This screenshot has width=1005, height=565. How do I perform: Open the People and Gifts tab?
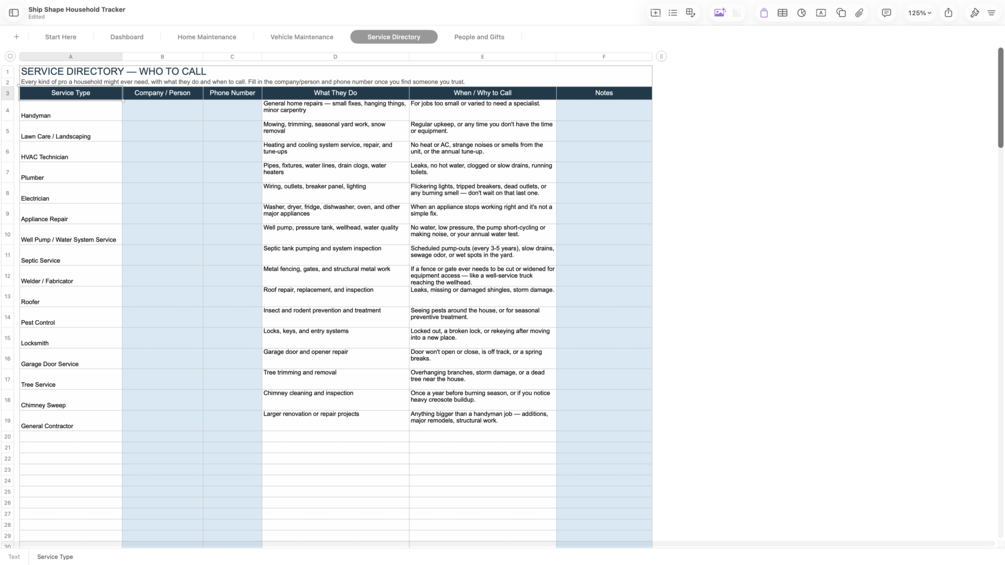pos(479,37)
